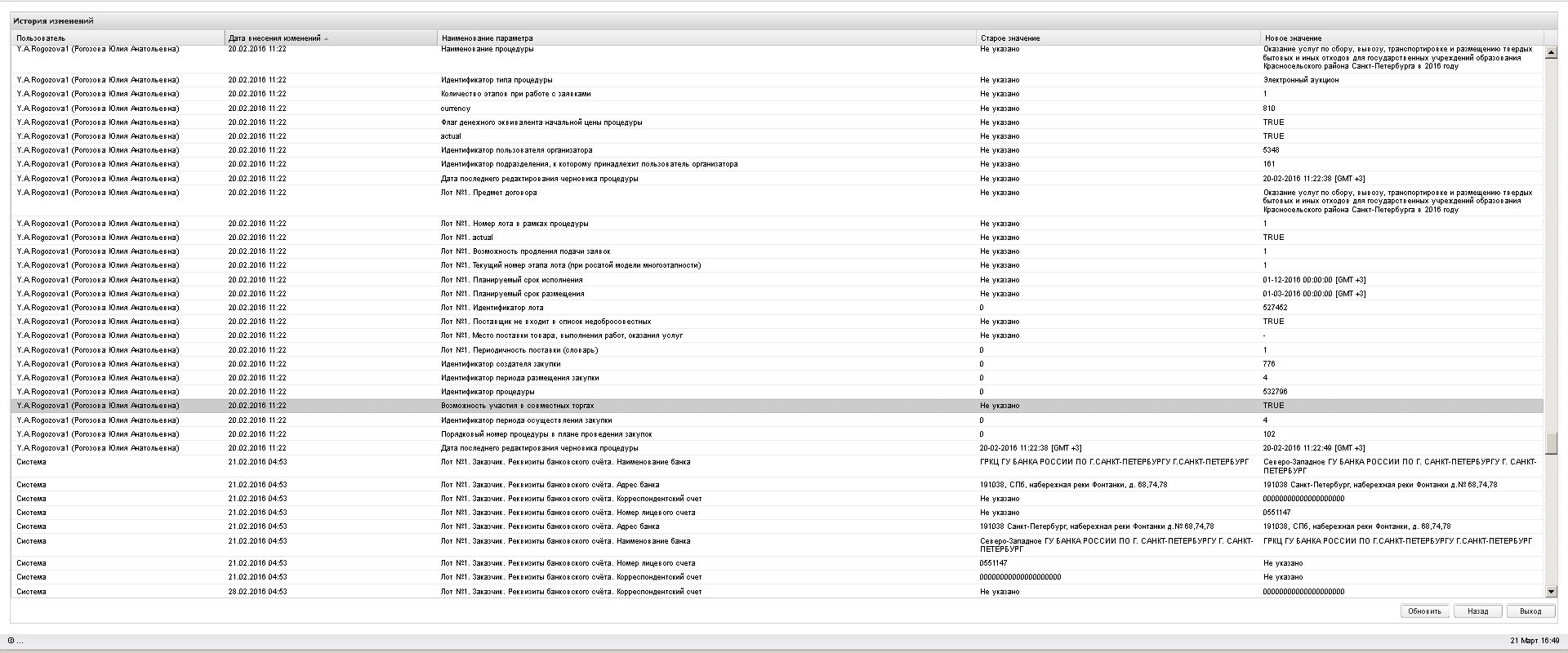Viewport: 1568px width, 653px height.
Task: Sort by the Пользователь column header
Action: 118,38
